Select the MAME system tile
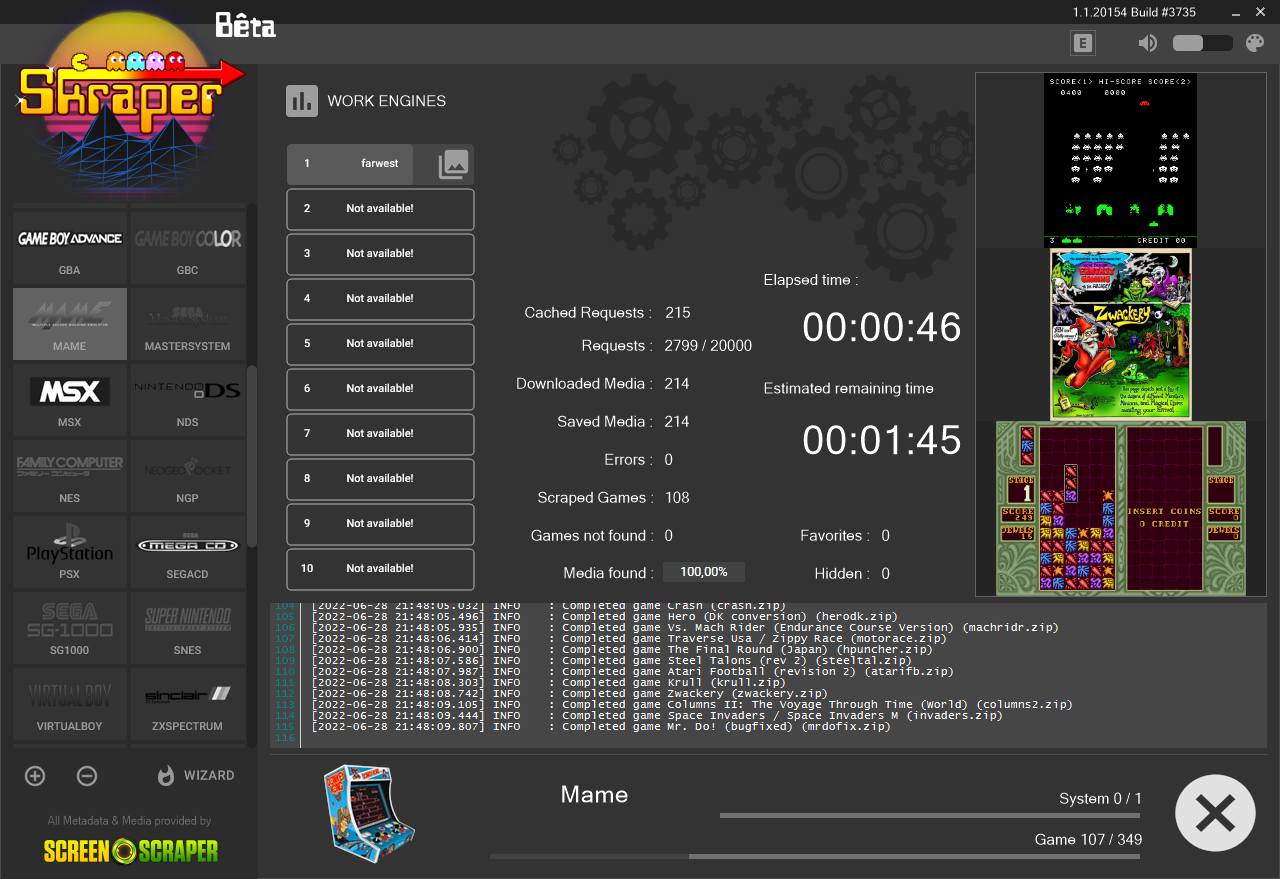1280x879 pixels. (70, 323)
